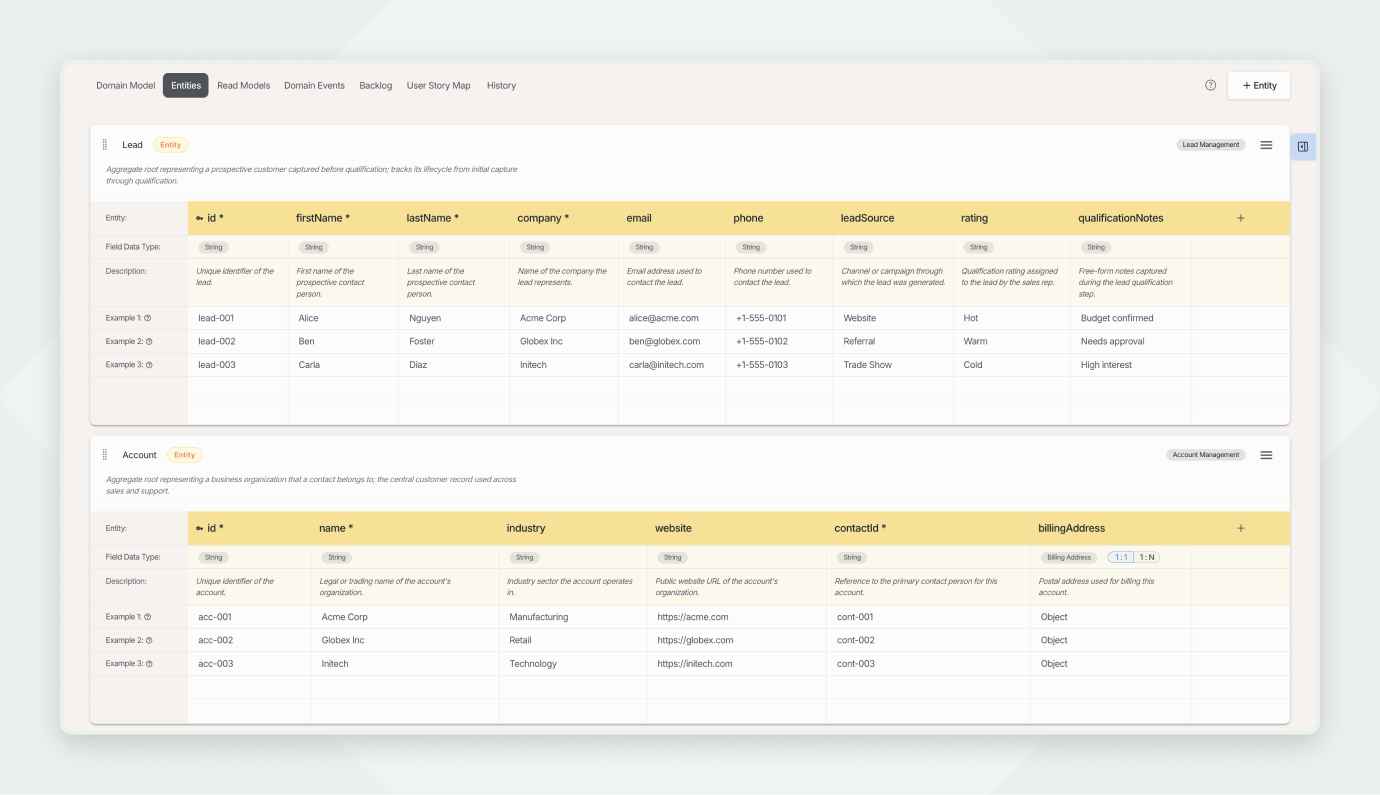Click info icon beside Lead Example 1
This screenshot has height=795, width=1380.
[148, 318]
